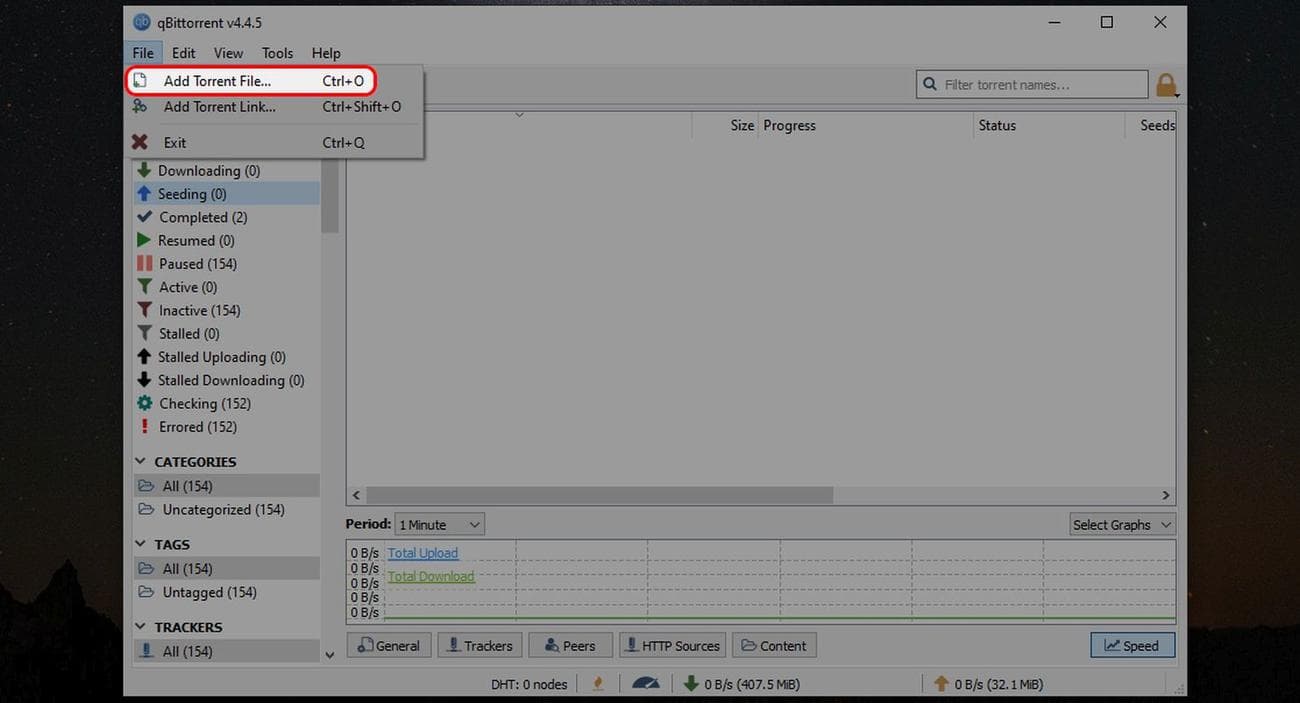Open the Trackers panel button

479,645
